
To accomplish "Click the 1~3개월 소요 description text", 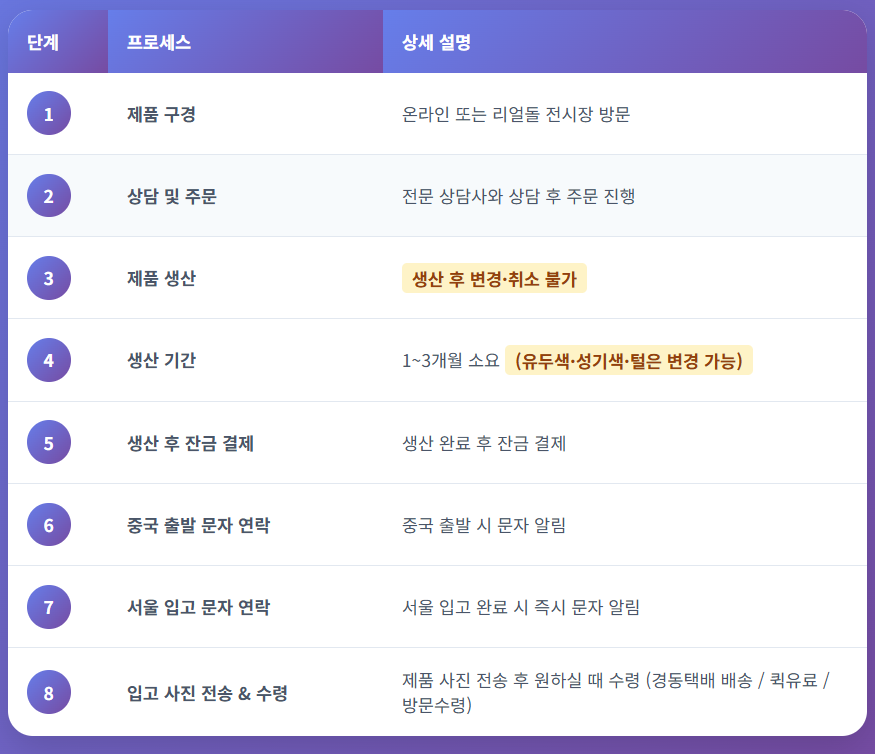I will point(450,361).
